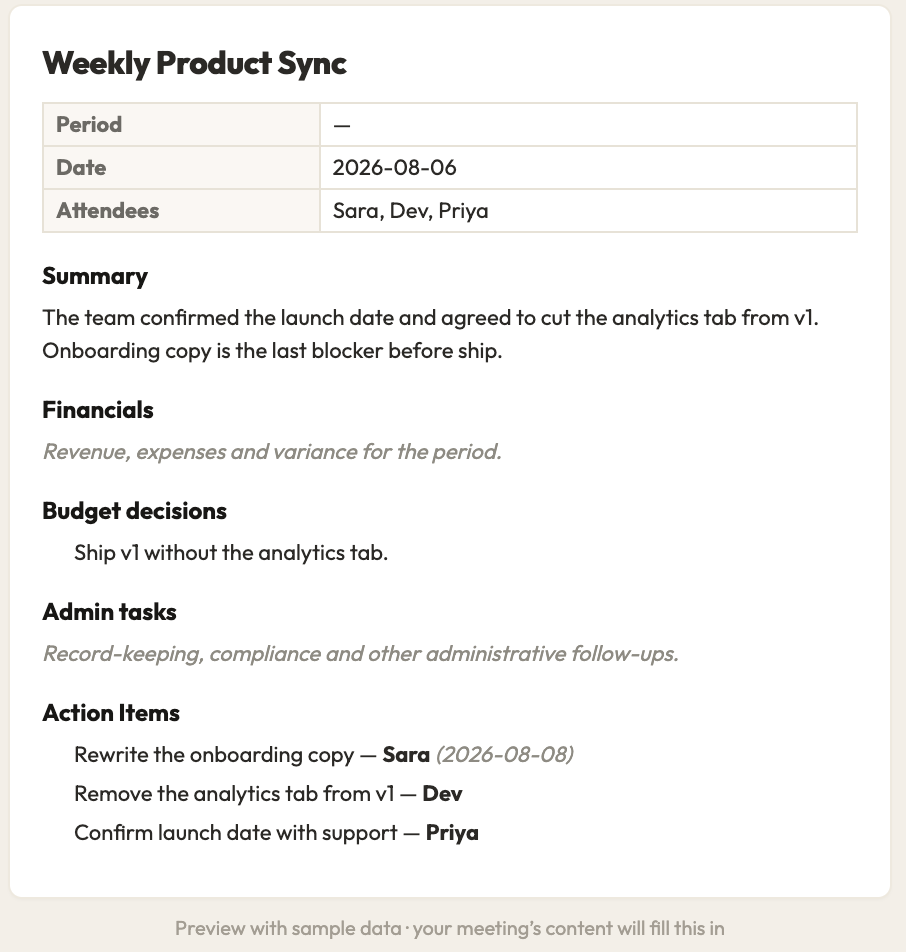Select the Period value cell
906x952 pixels.
point(588,124)
